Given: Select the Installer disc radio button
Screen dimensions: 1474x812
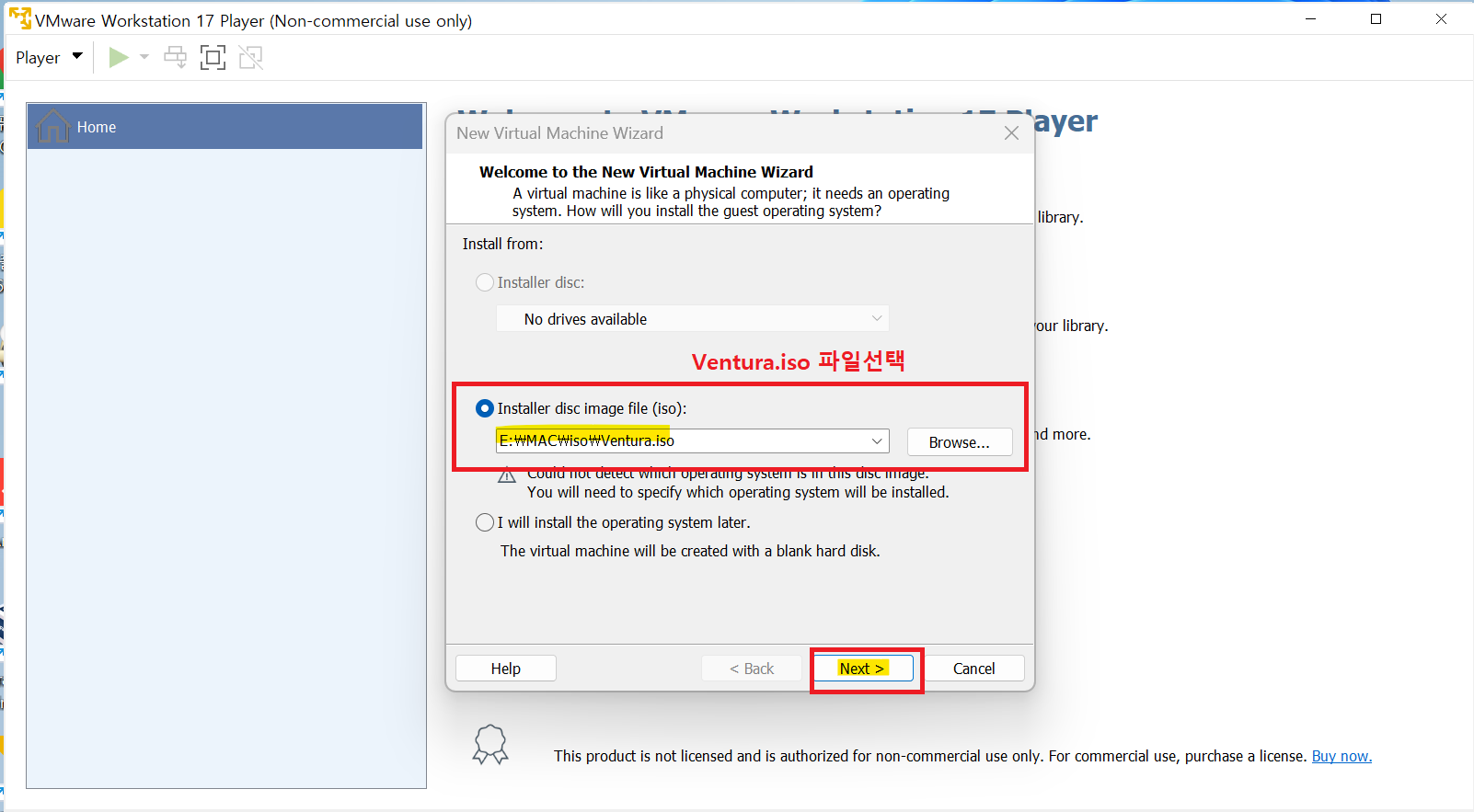Looking at the screenshot, I should 484,282.
